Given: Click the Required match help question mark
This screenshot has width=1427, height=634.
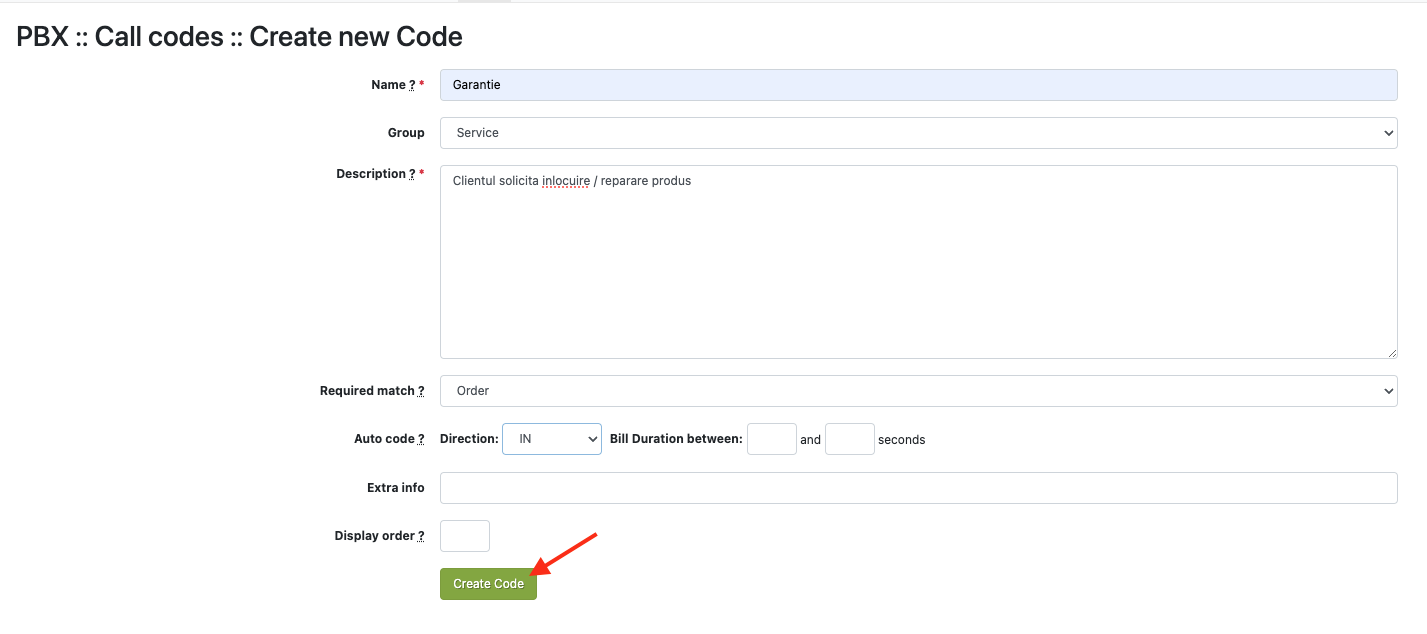Looking at the screenshot, I should tap(421, 392).
